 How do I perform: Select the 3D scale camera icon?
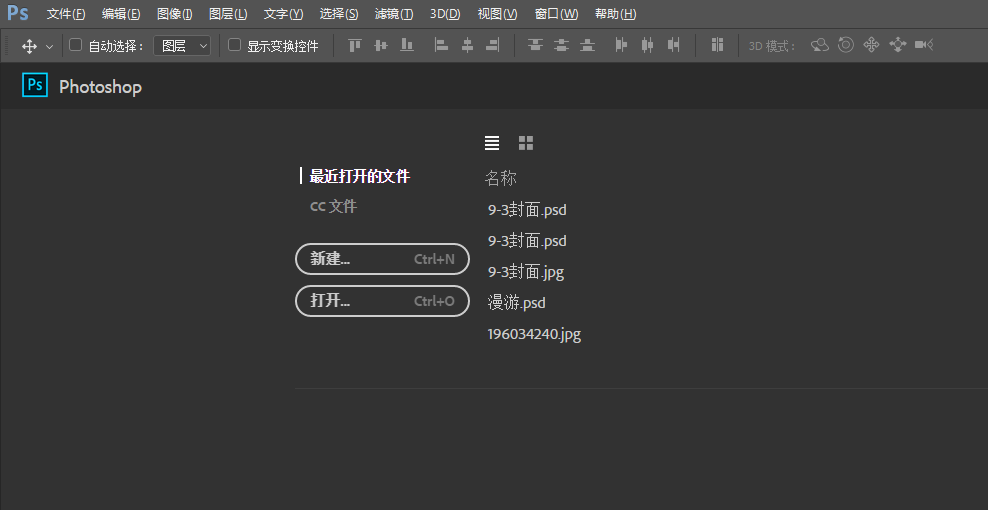click(924, 45)
